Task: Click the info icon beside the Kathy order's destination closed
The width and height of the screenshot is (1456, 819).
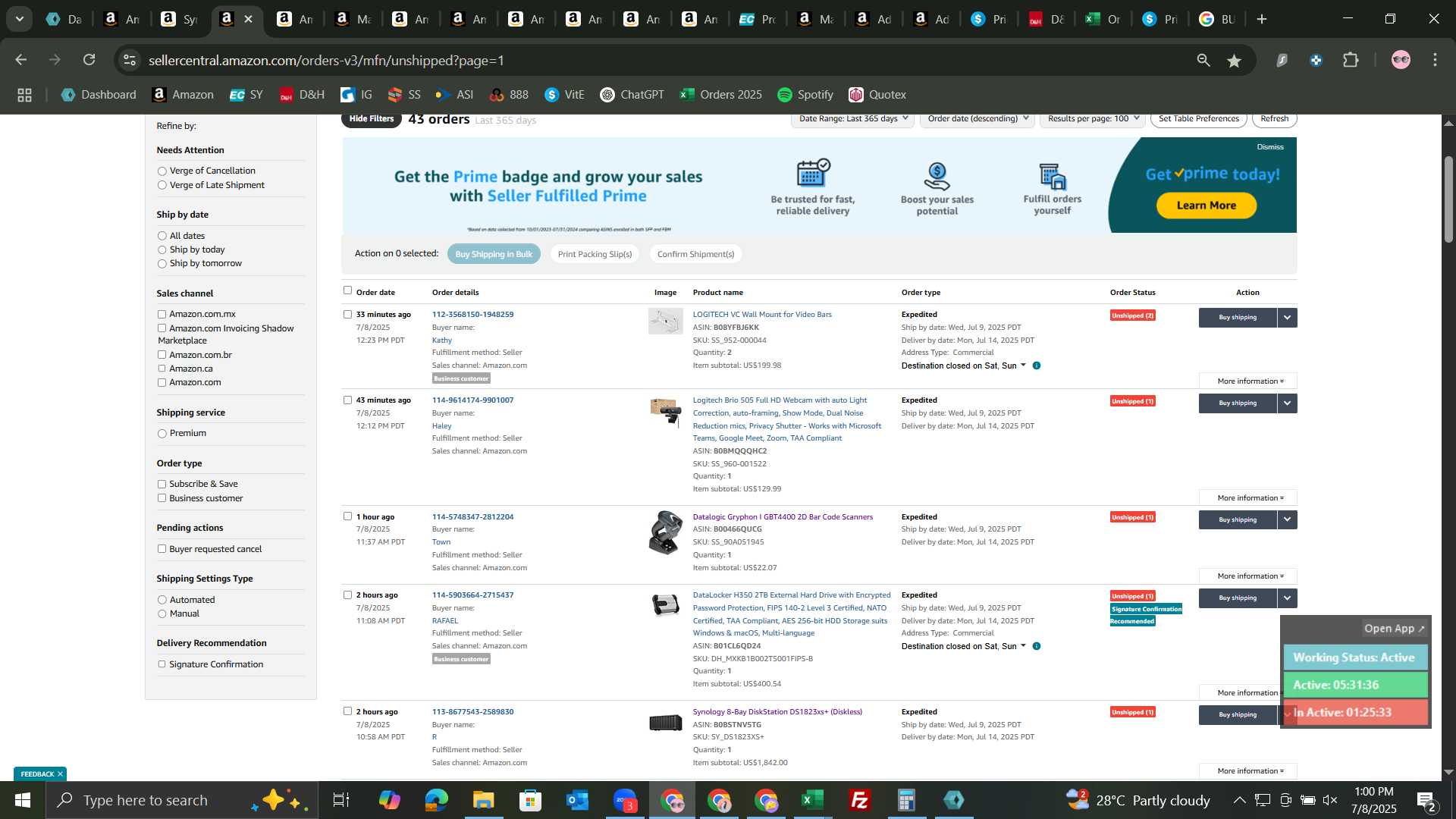Action: pyautogui.click(x=1037, y=366)
